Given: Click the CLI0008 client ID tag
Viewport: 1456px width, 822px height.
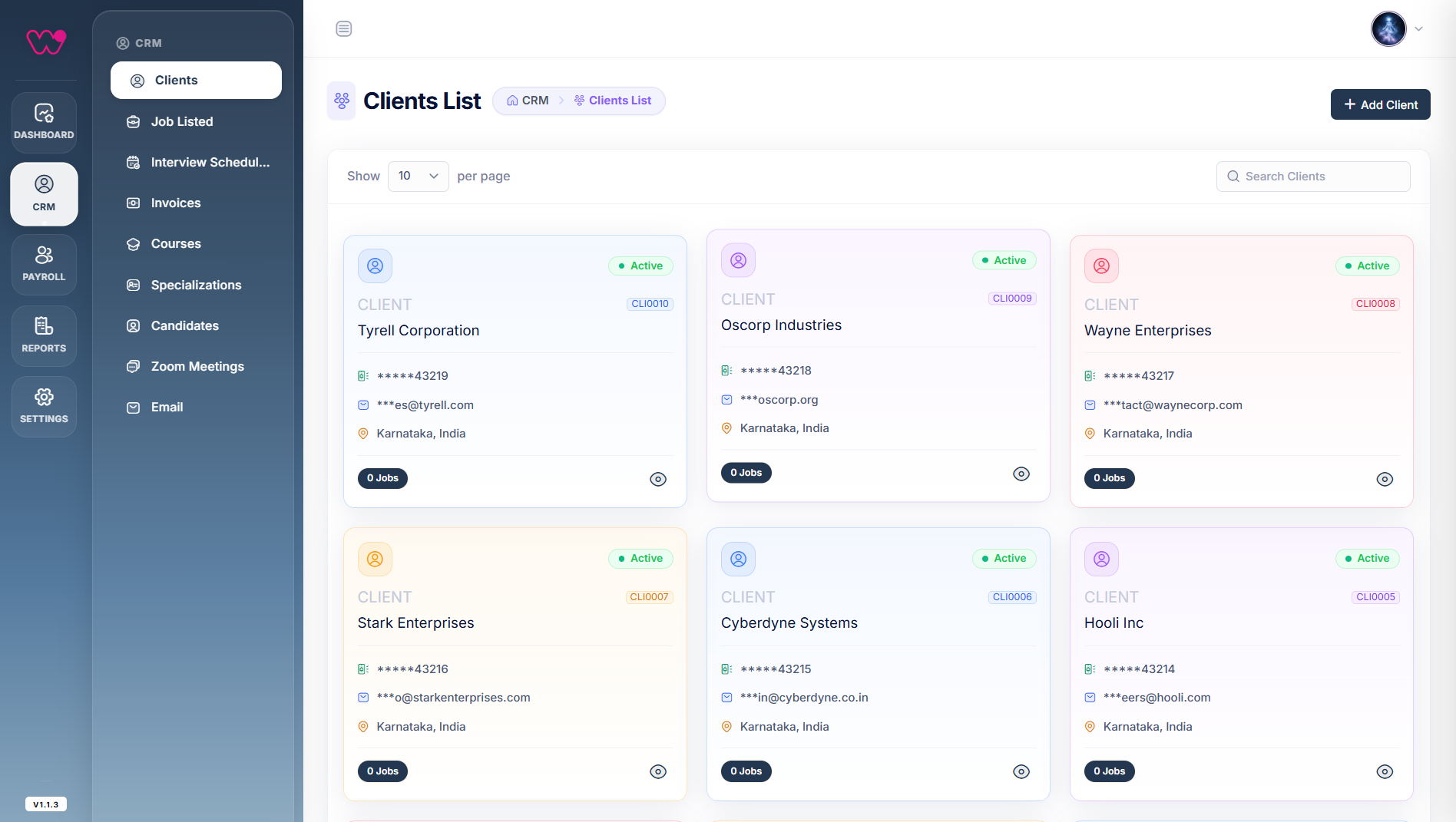Looking at the screenshot, I should 1375,304.
